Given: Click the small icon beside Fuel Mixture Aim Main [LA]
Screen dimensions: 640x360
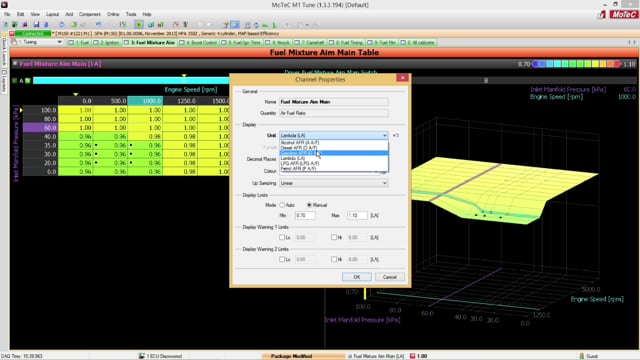Looking at the screenshot, I should tap(15, 64).
